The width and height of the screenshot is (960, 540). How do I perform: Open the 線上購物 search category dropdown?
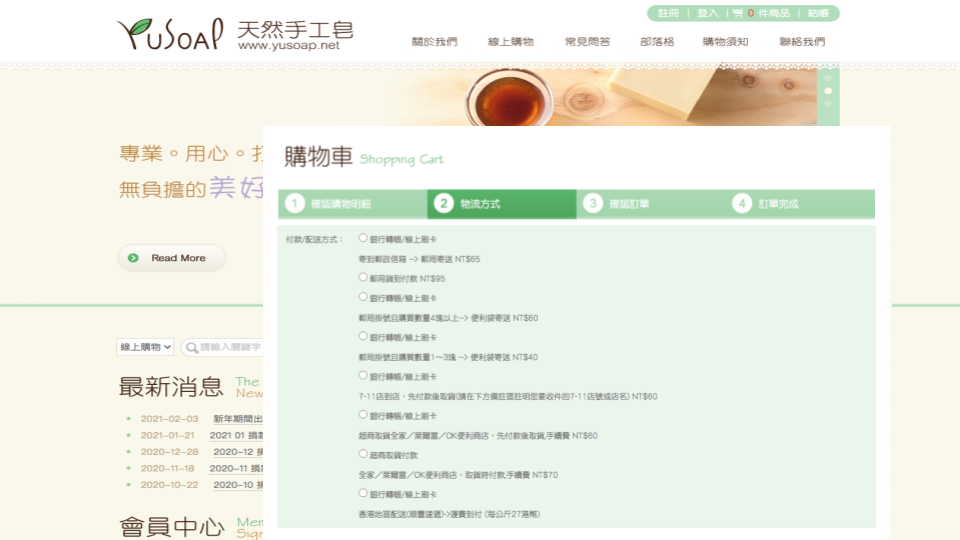click(x=146, y=347)
